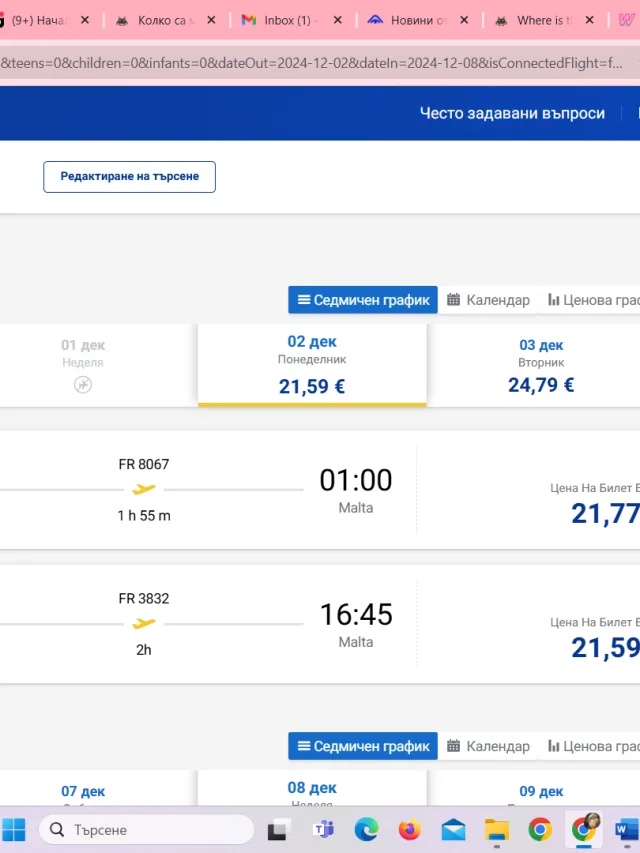
Task: Open the Word app in the taskbar
Action: tap(627, 830)
